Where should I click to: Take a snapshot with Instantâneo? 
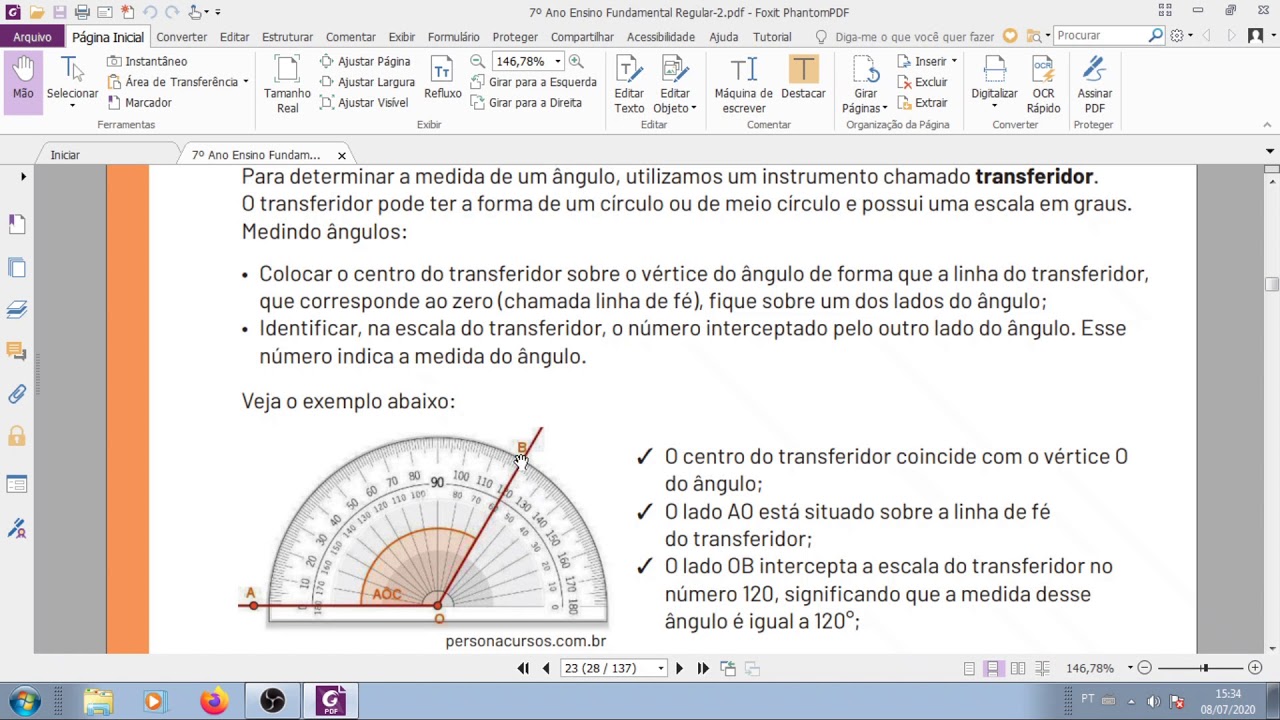coord(147,61)
